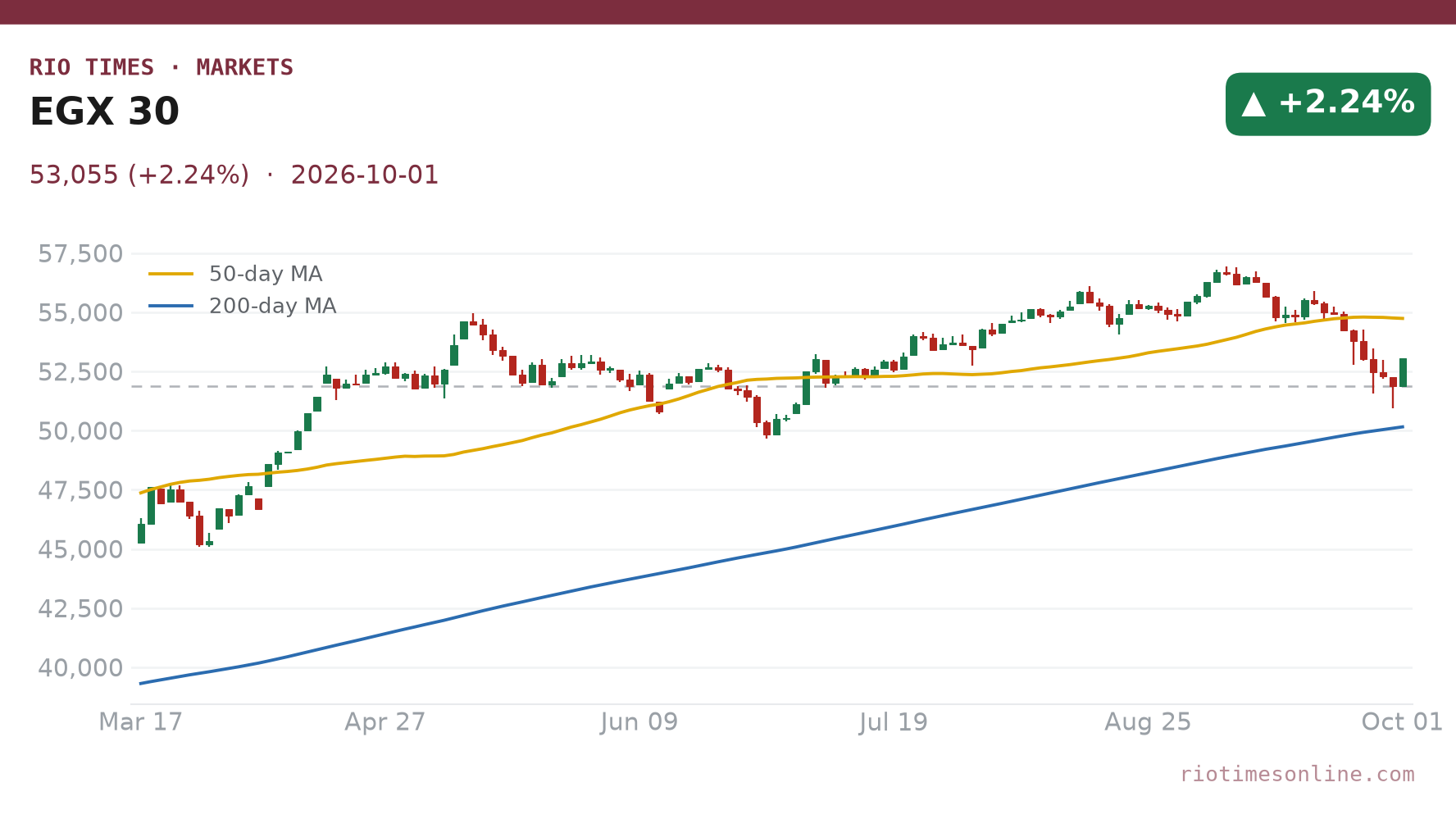Image resolution: width=1456 pixels, height=819 pixels.
Task: Open the riotimesonline.com source link
Action: (x=1297, y=775)
